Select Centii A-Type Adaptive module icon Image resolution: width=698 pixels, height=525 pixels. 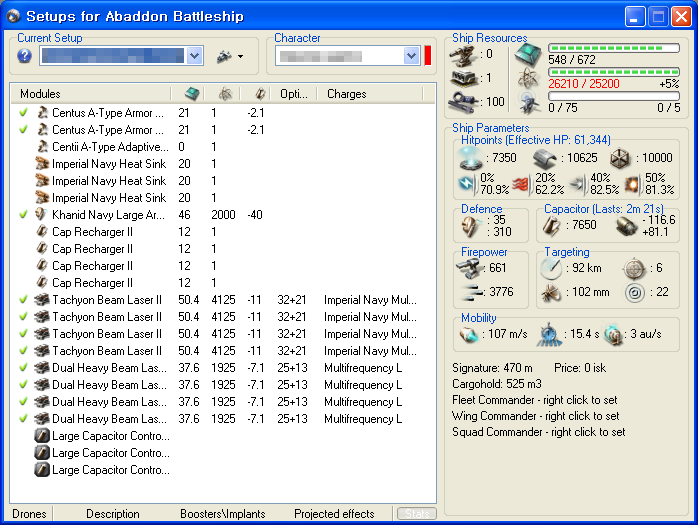tap(42, 147)
